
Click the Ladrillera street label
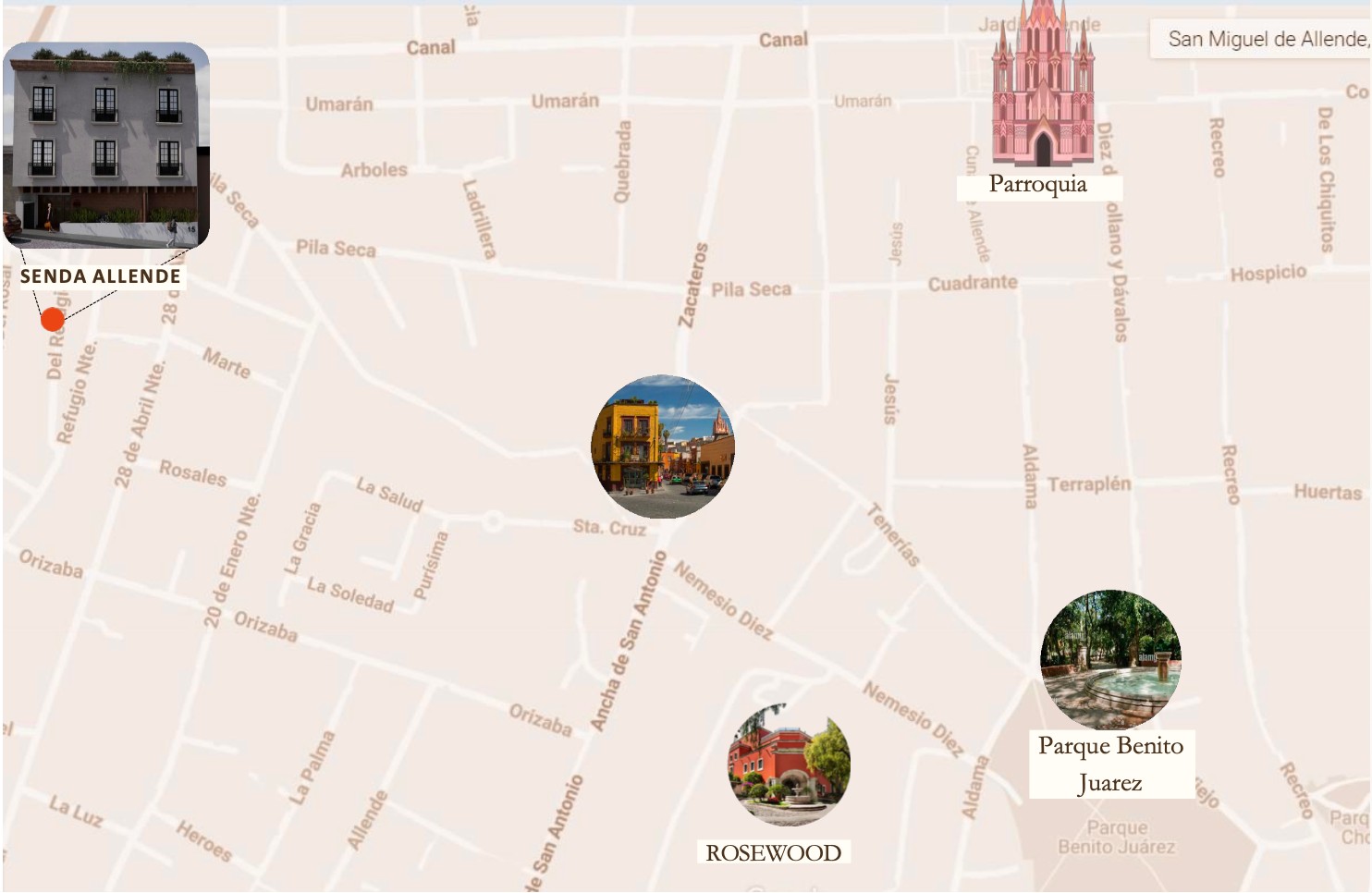(479, 219)
